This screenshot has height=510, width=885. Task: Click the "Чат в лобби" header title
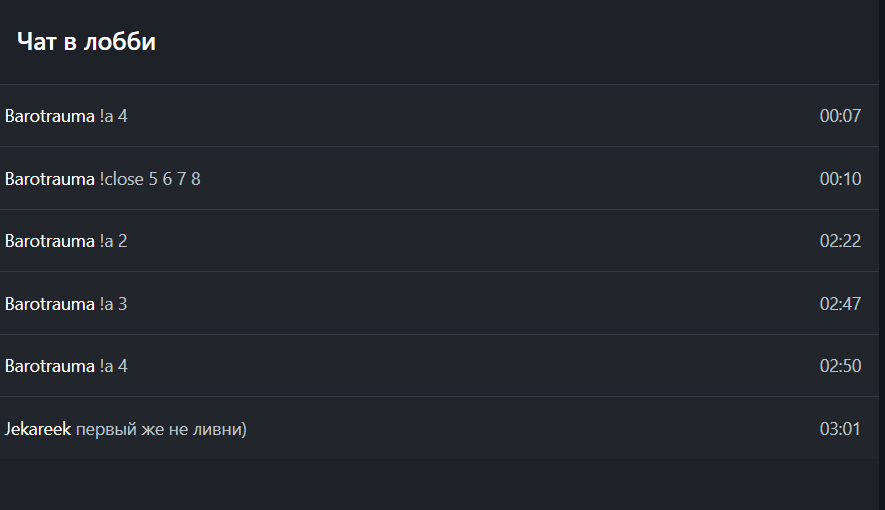(86, 42)
